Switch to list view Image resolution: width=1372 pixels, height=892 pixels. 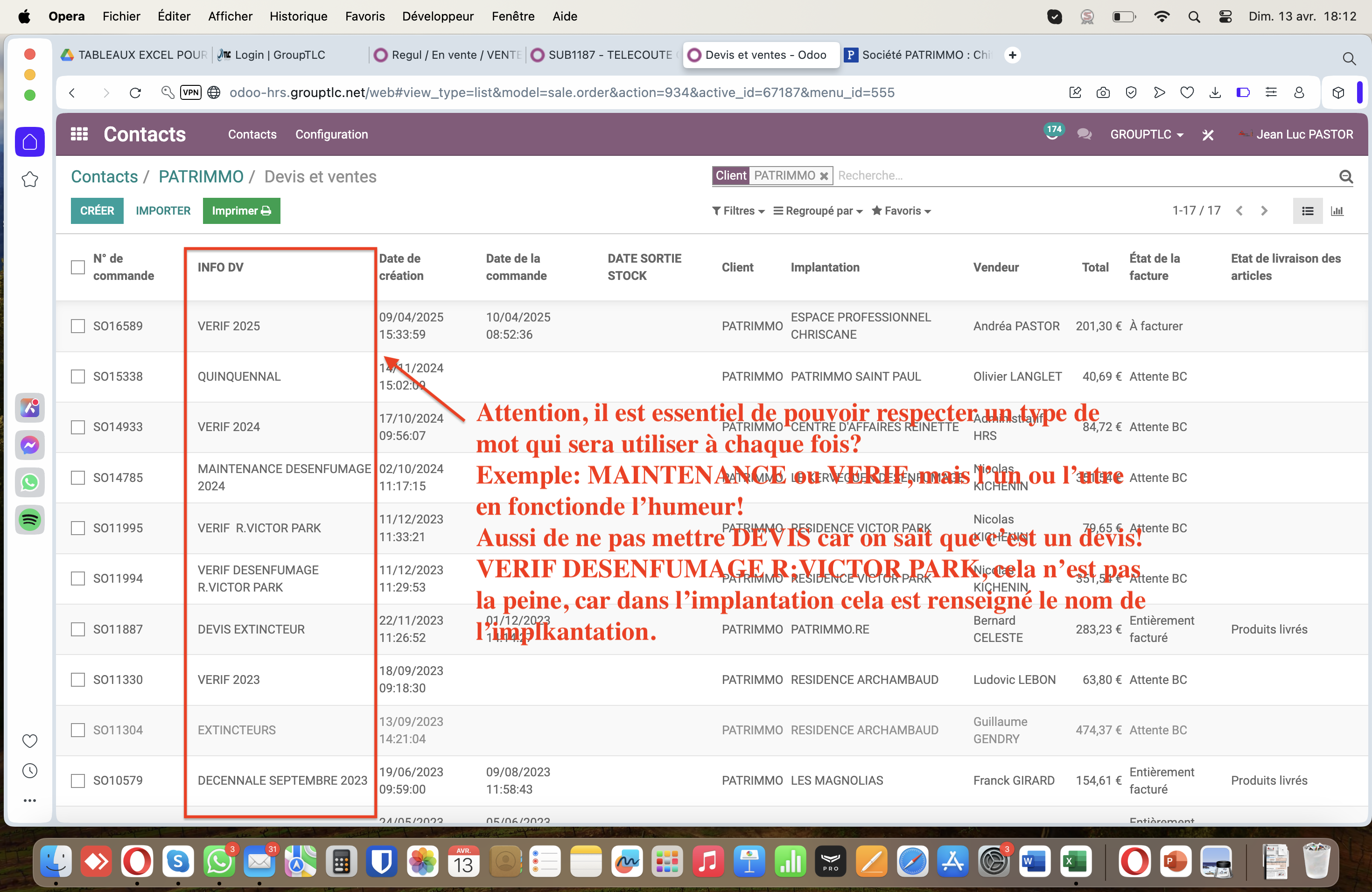[1307, 211]
